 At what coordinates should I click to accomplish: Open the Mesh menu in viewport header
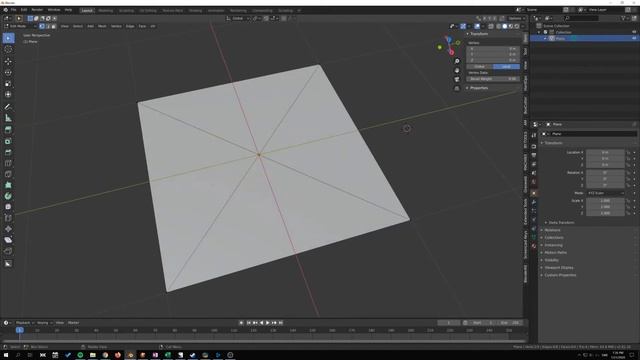102,26
